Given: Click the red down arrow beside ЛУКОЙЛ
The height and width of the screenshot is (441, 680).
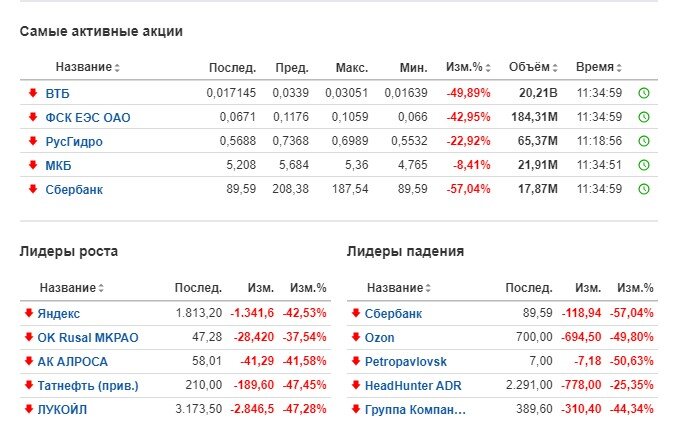Looking at the screenshot, I should click(x=29, y=409).
